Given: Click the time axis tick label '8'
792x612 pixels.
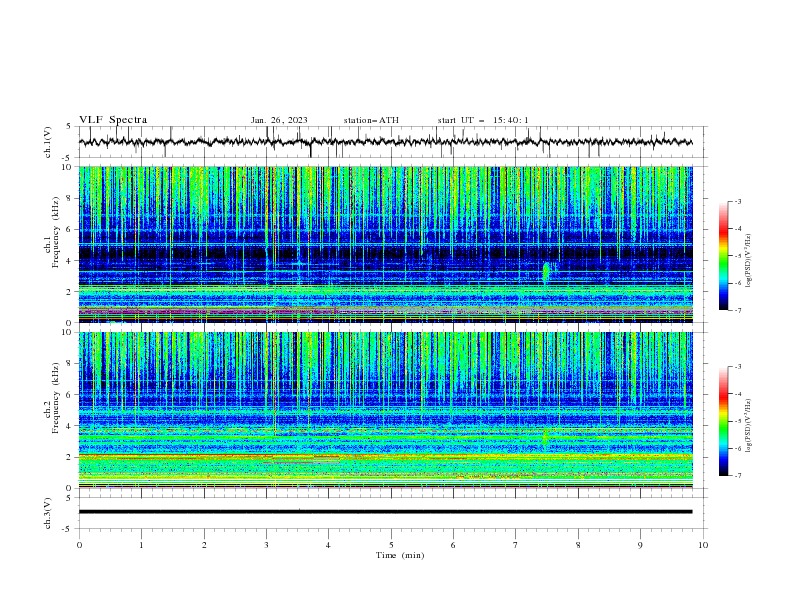Looking at the screenshot, I should point(578,545).
